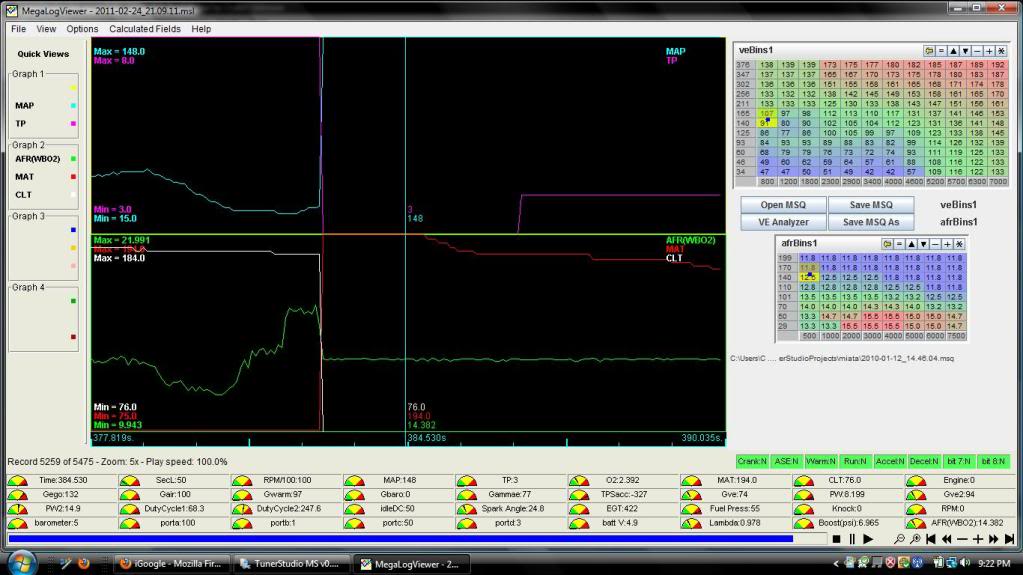Screen dimensions: 1023x575
Task: Click the asterisk multiply icon on veBins1 toolbar
Action: tap(1001, 51)
